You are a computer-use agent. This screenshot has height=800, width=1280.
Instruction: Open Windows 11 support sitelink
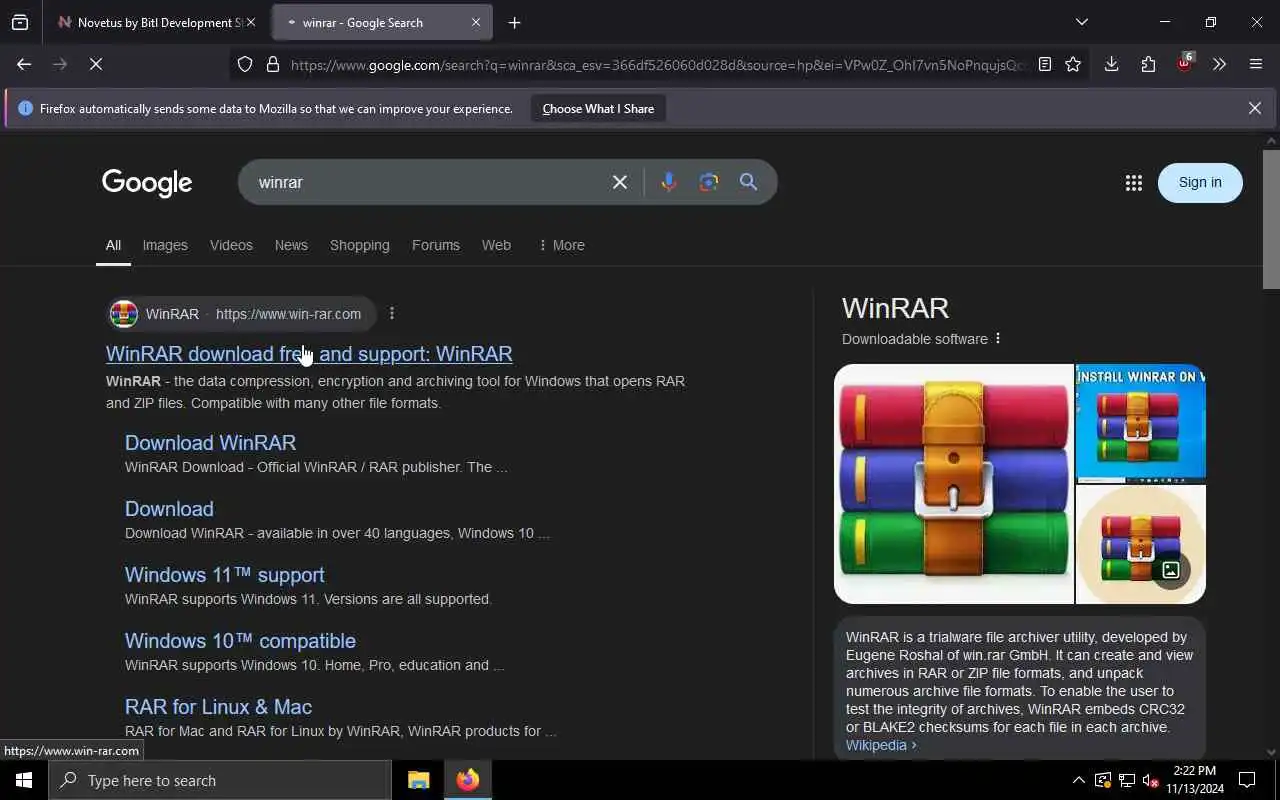click(x=224, y=574)
